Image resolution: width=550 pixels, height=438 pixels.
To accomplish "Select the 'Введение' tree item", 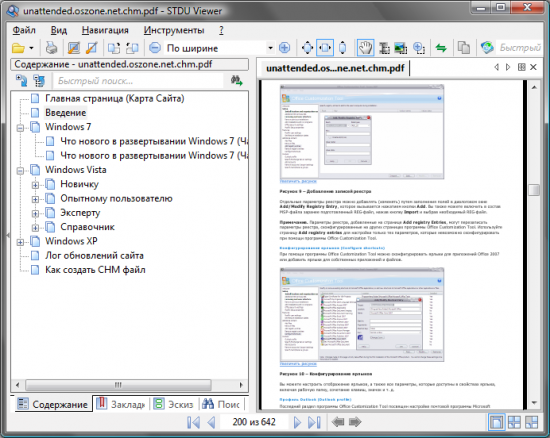I will coord(66,113).
